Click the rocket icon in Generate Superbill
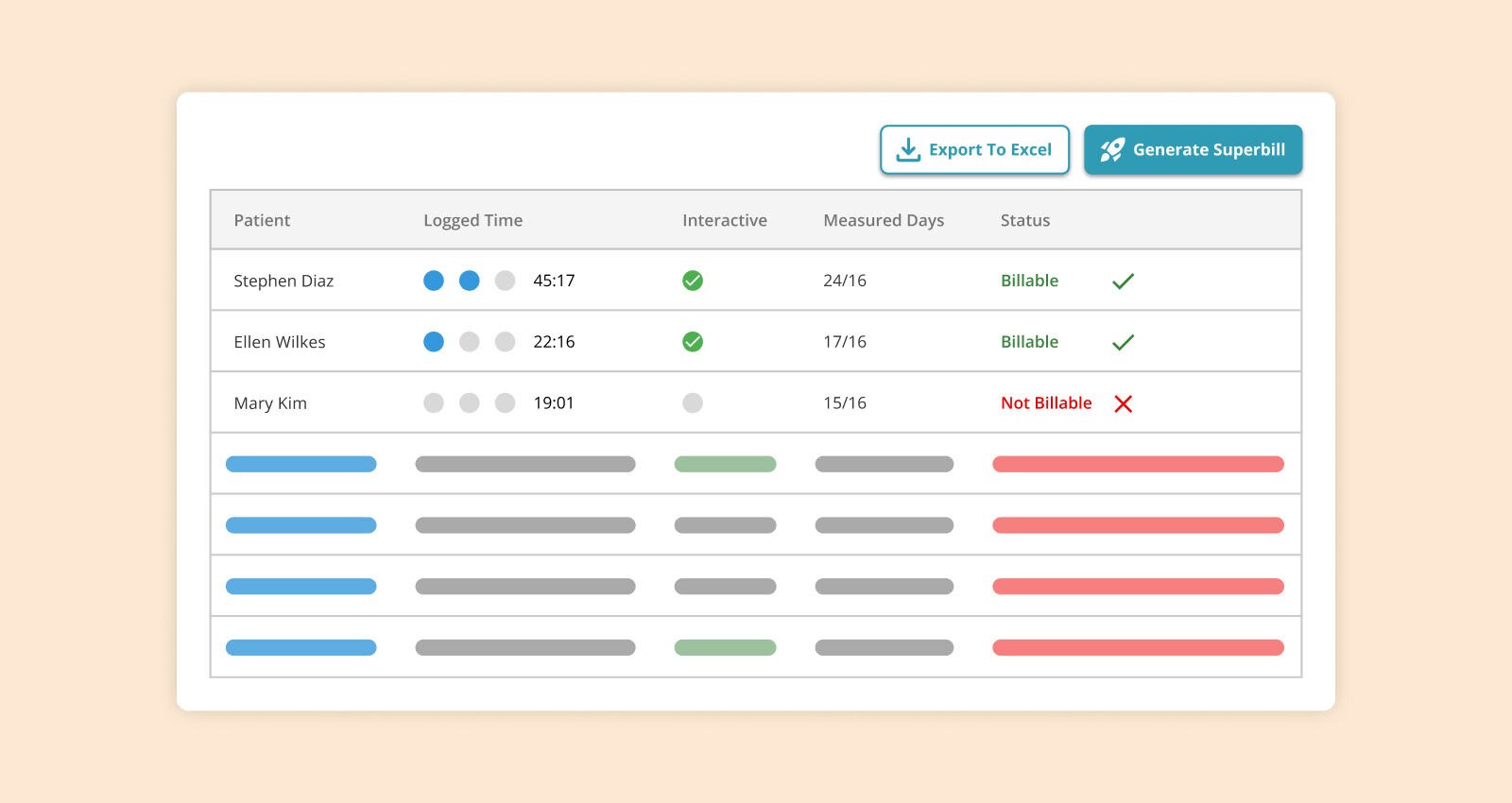Screen dimensions: 1512x803 (x=1112, y=149)
